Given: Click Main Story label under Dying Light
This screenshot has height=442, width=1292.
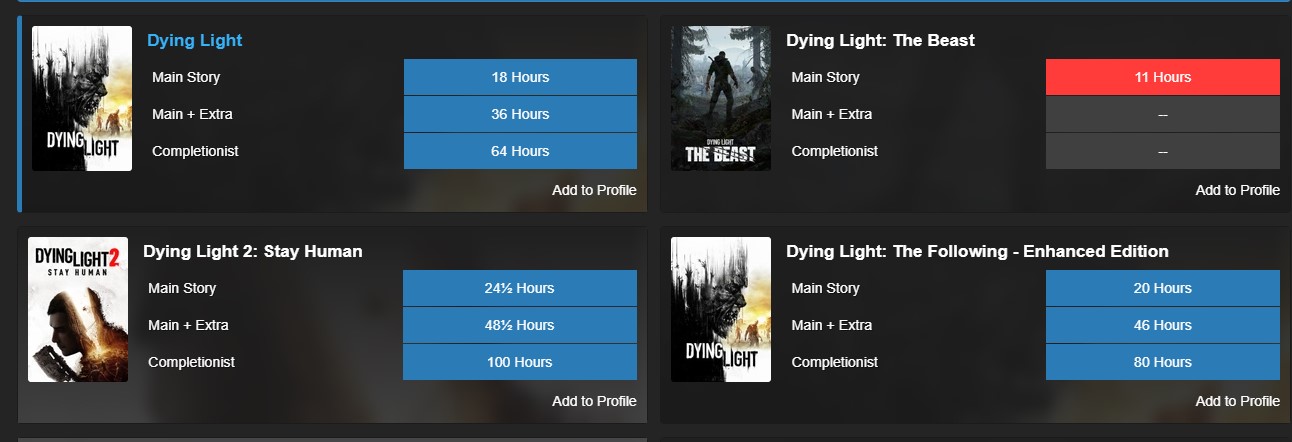Looking at the screenshot, I should point(186,77).
